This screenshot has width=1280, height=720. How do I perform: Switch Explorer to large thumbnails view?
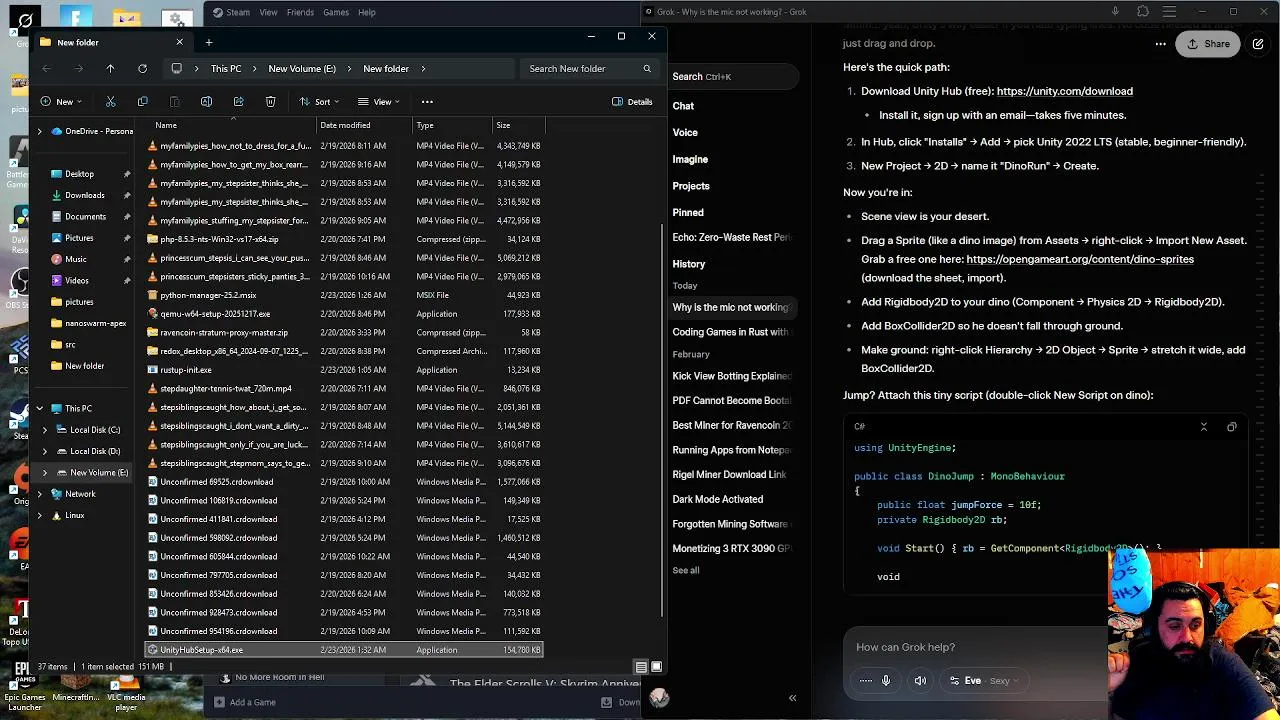click(656, 667)
